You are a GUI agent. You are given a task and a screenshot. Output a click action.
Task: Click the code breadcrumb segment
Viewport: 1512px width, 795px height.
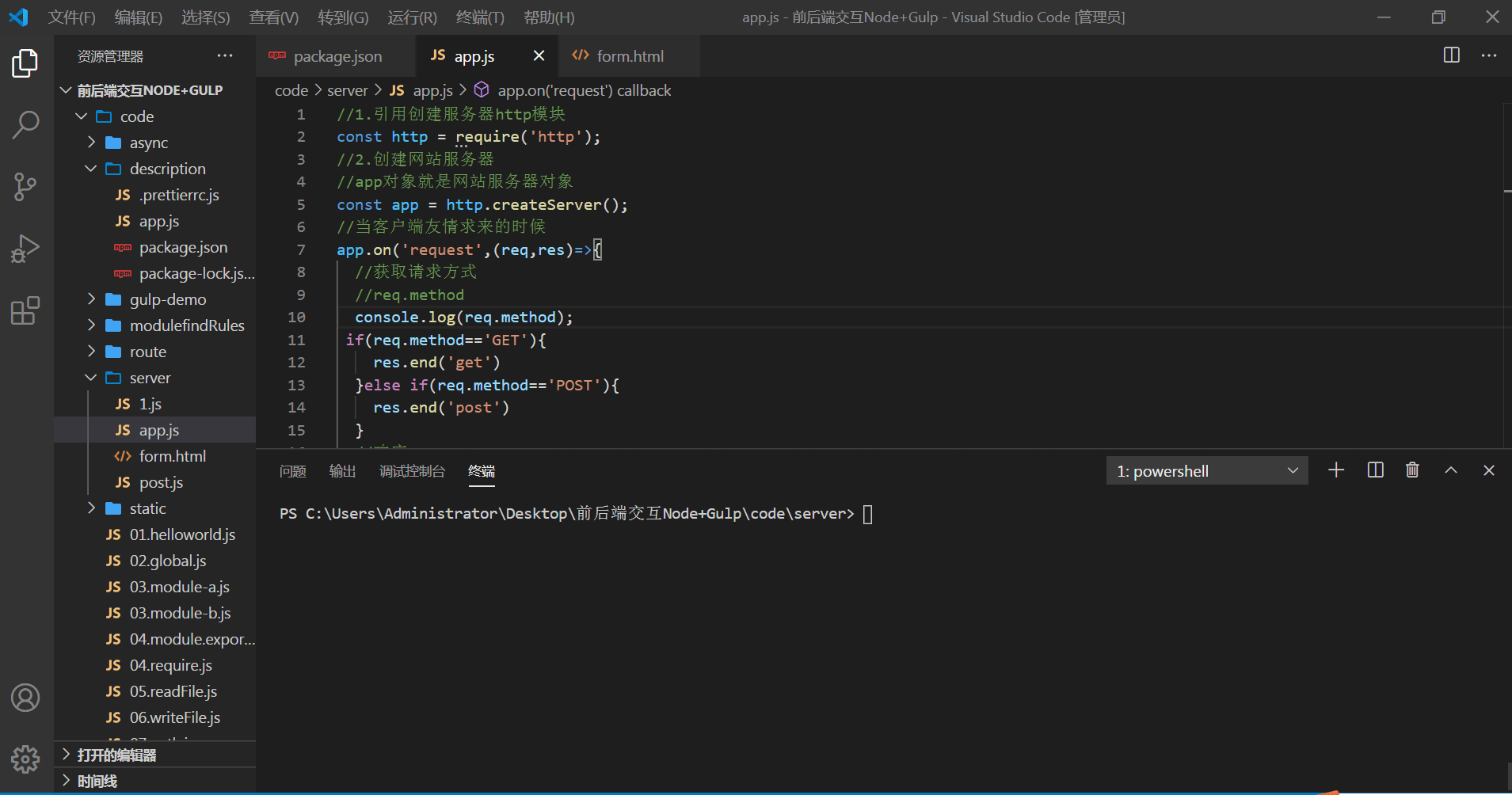point(291,90)
